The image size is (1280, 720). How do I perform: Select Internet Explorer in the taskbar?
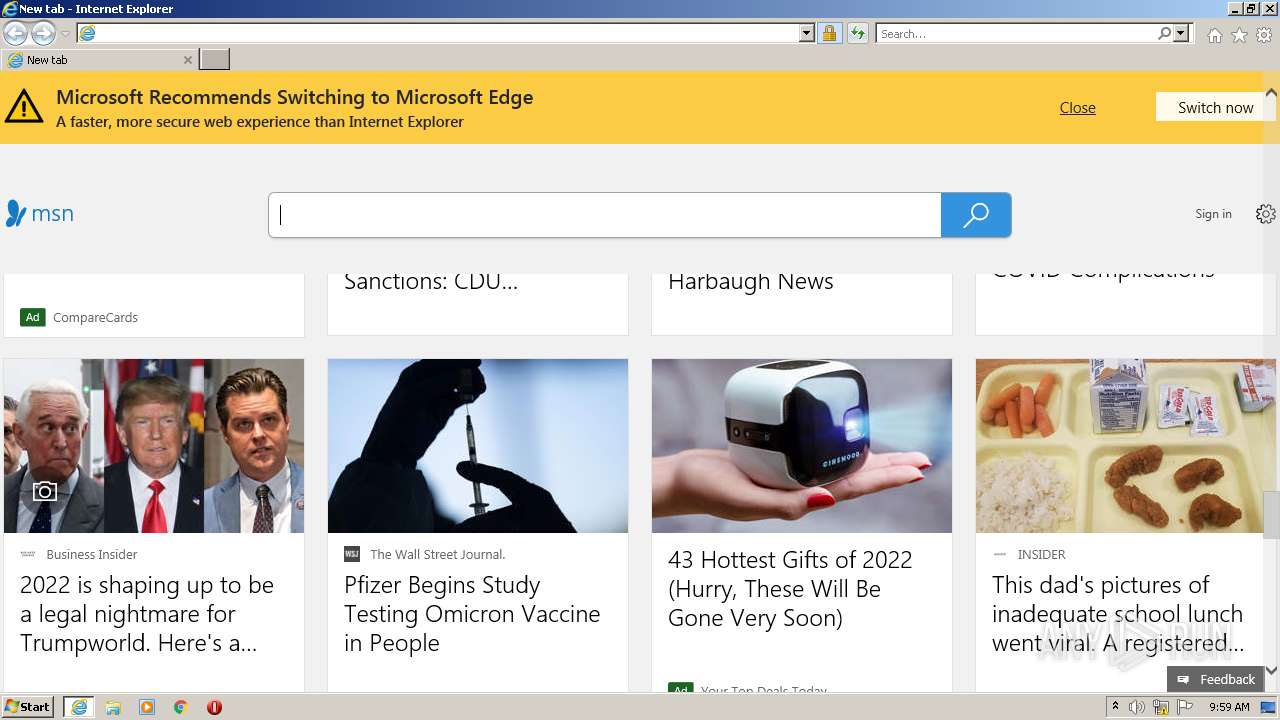point(79,707)
